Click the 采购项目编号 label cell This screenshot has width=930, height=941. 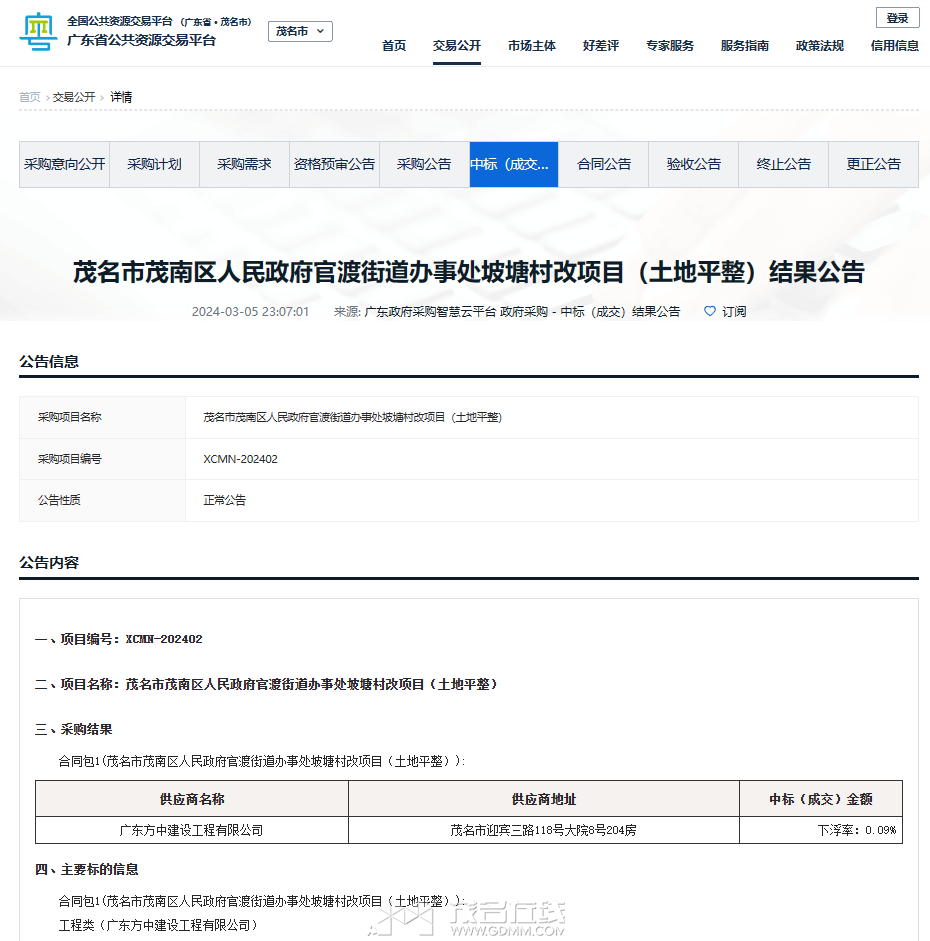pyautogui.click(x=103, y=459)
